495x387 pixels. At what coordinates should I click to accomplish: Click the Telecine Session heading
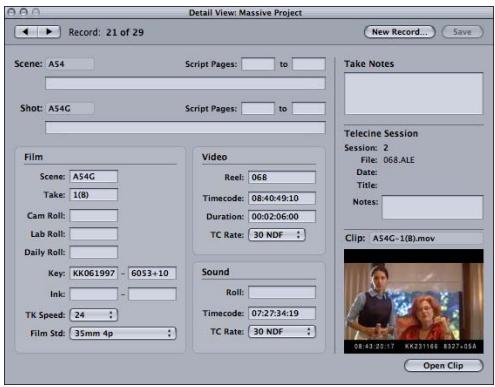click(x=381, y=133)
